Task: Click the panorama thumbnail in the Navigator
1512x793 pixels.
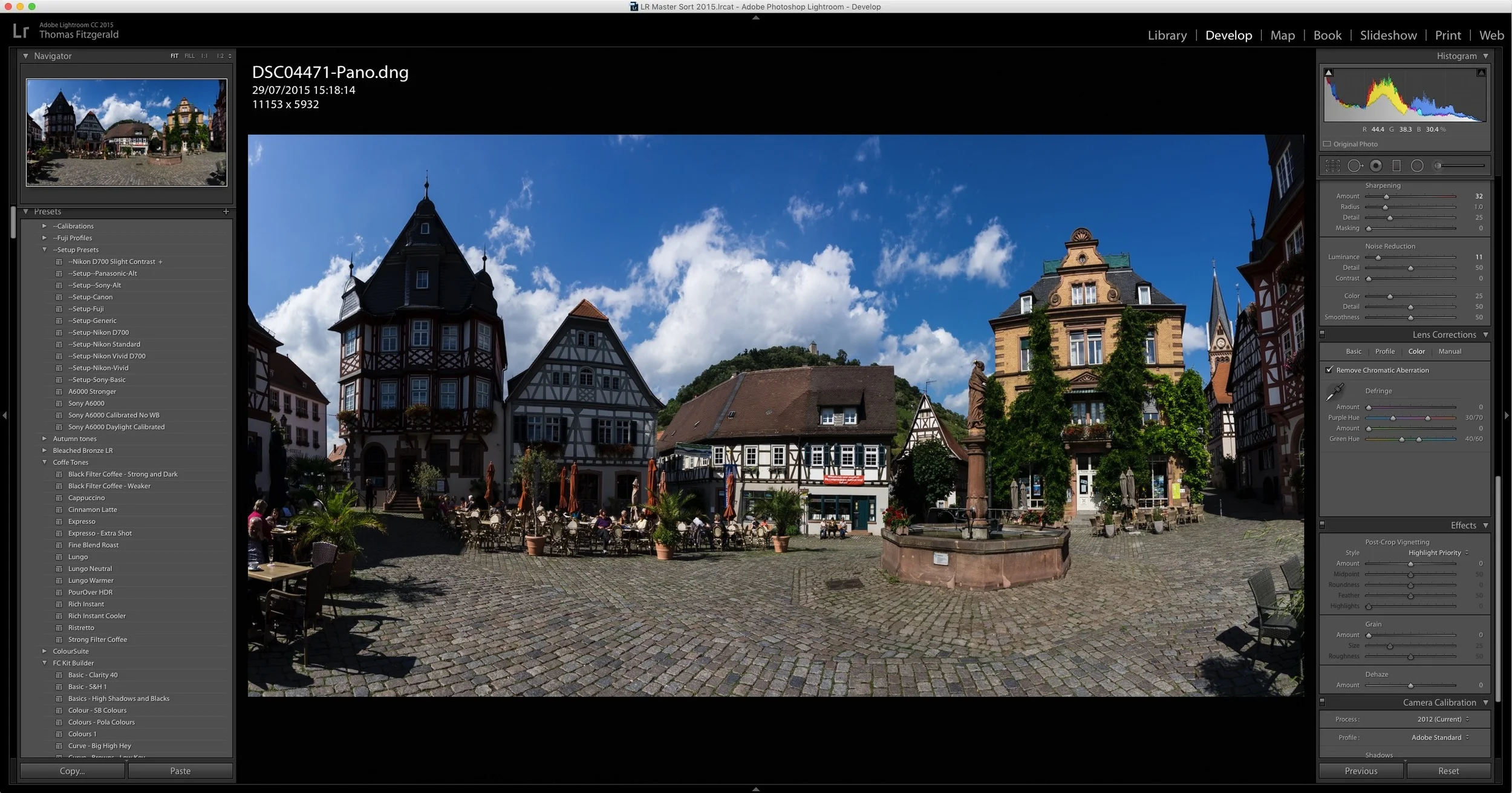Action: [x=126, y=132]
